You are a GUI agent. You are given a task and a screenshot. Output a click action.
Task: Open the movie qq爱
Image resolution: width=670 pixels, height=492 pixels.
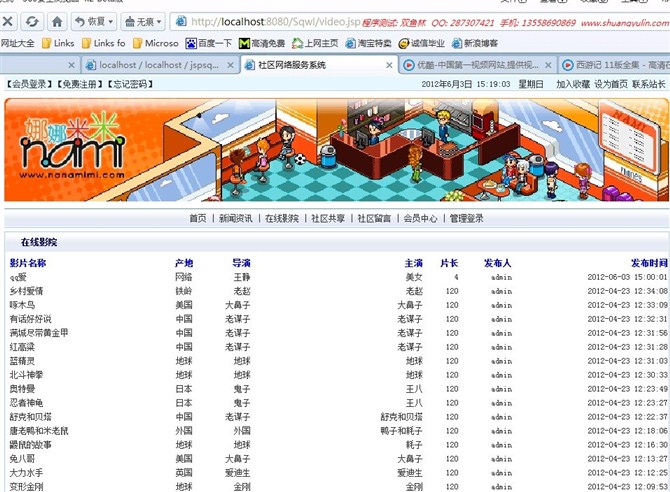click(18, 277)
